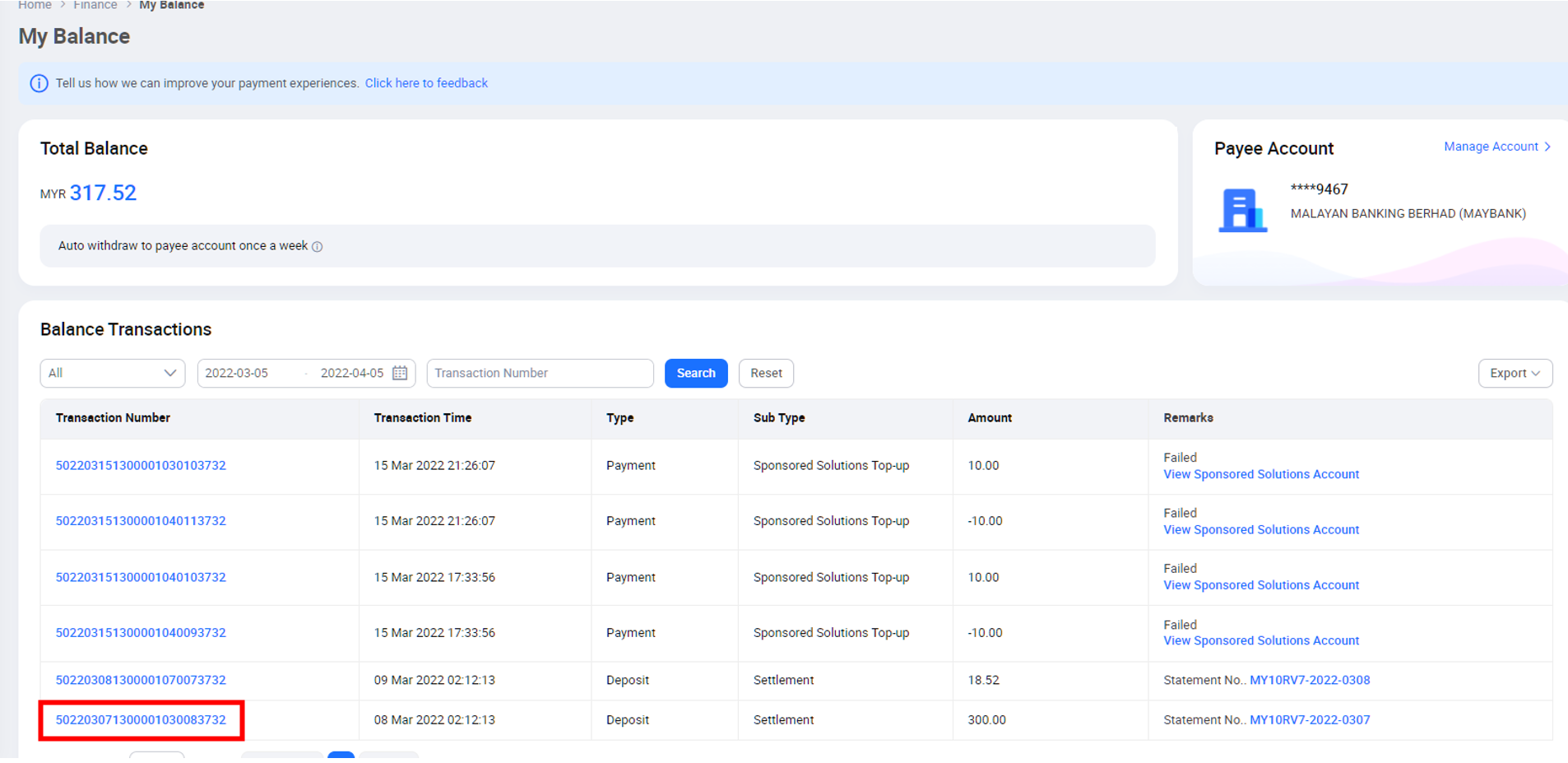Open the All transaction type dropdown
1568x763 pixels.
click(113, 373)
